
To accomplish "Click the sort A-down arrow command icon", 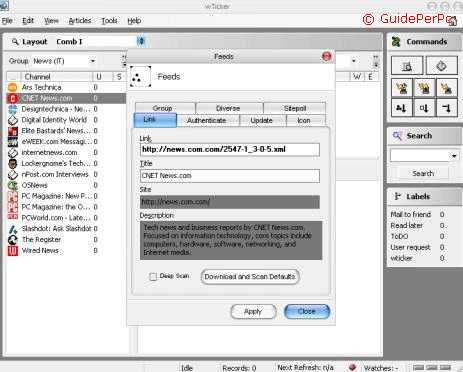I will point(401,108).
